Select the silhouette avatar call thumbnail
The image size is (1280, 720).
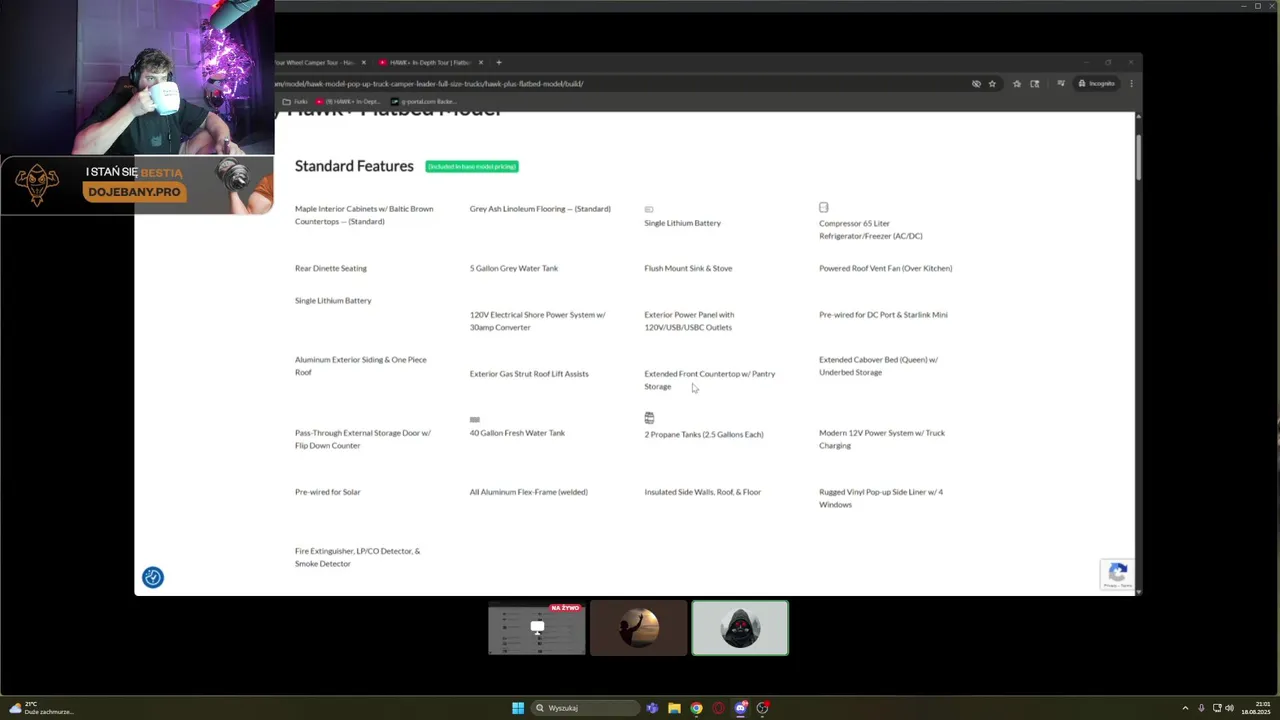tap(638, 628)
